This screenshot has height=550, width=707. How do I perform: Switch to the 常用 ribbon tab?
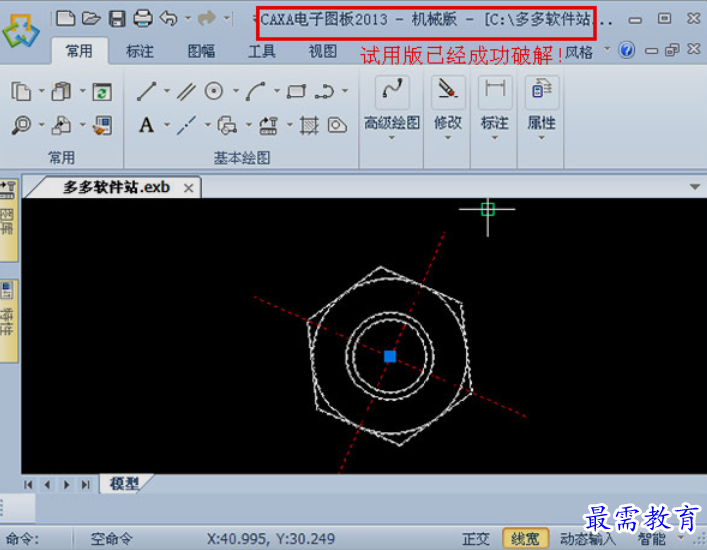point(79,51)
